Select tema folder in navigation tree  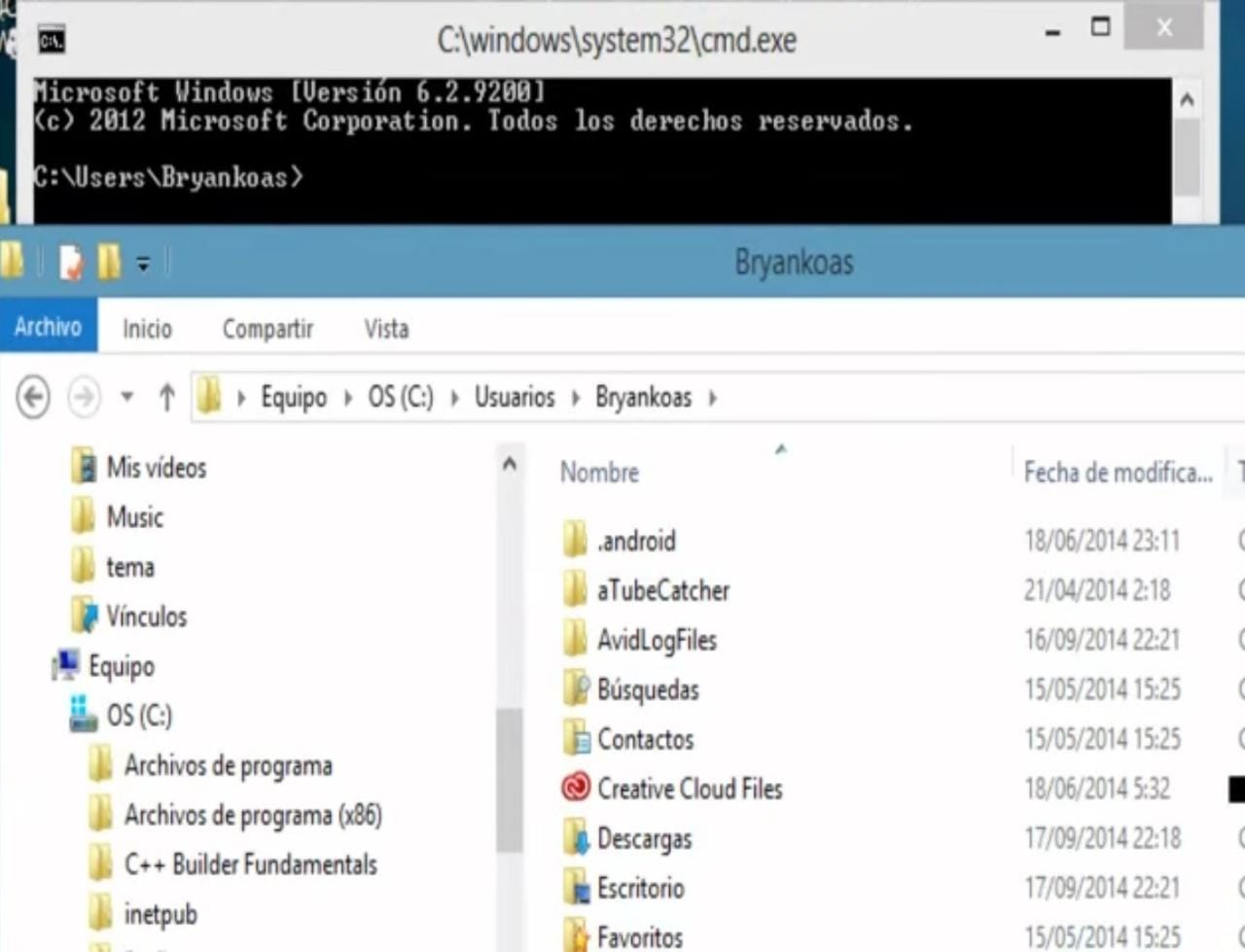pos(130,567)
